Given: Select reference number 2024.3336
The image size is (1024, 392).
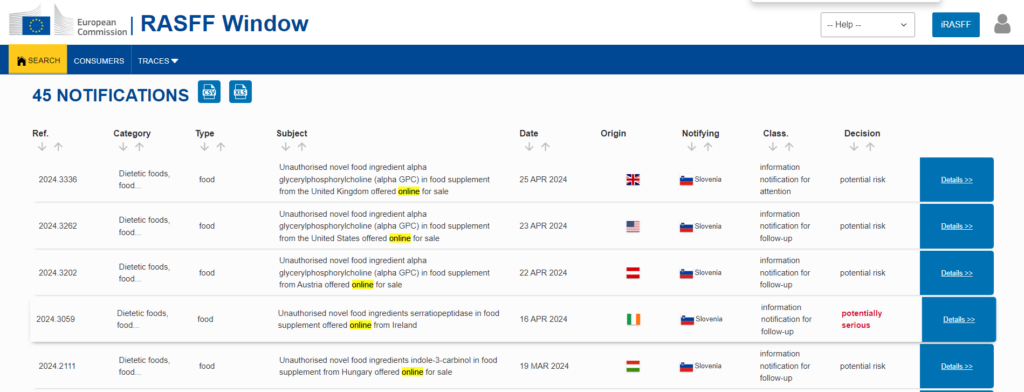Looking at the screenshot, I should point(57,180).
